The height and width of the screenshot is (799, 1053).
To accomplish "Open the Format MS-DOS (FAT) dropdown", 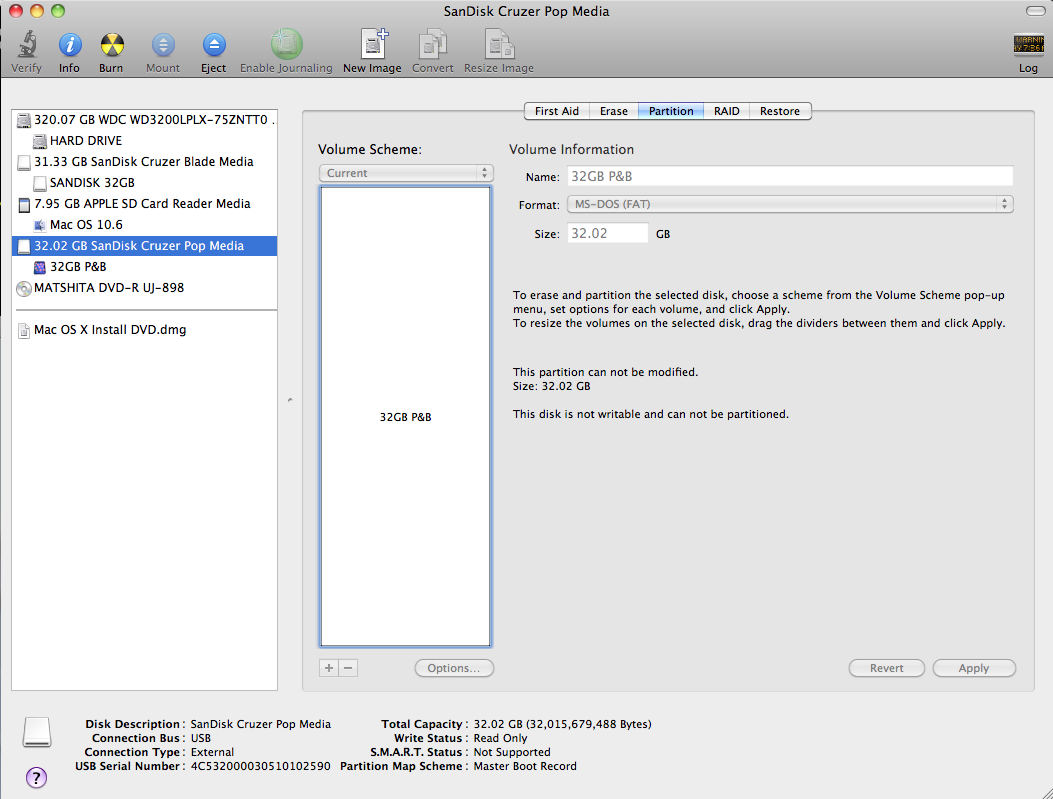I will (x=790, y=204).
